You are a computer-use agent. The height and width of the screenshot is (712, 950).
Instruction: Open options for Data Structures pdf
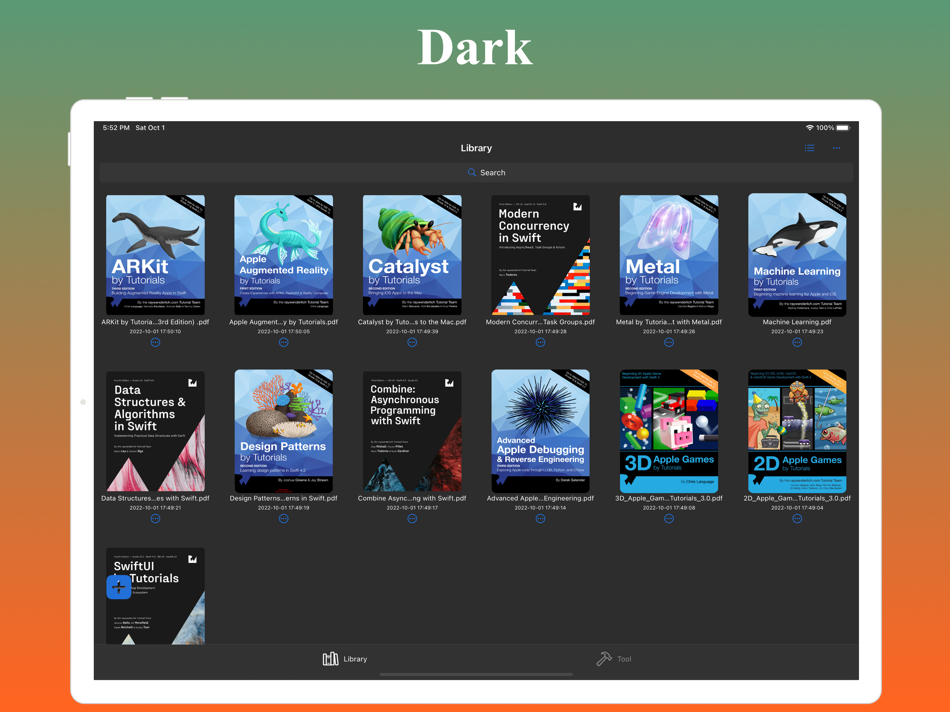click(x=155, y=519)
